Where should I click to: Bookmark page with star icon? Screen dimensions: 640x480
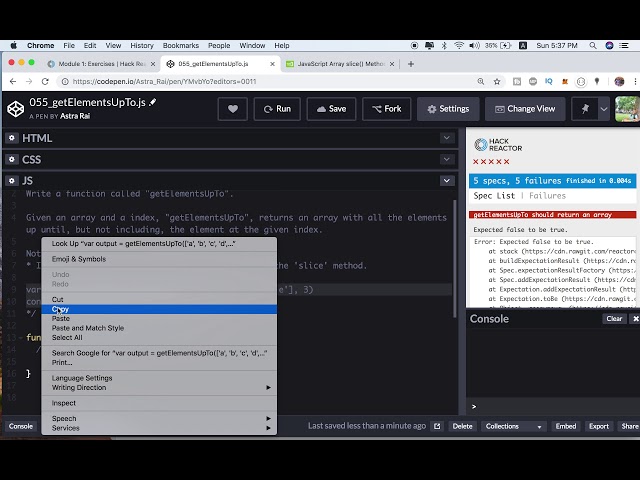point(497,82)
